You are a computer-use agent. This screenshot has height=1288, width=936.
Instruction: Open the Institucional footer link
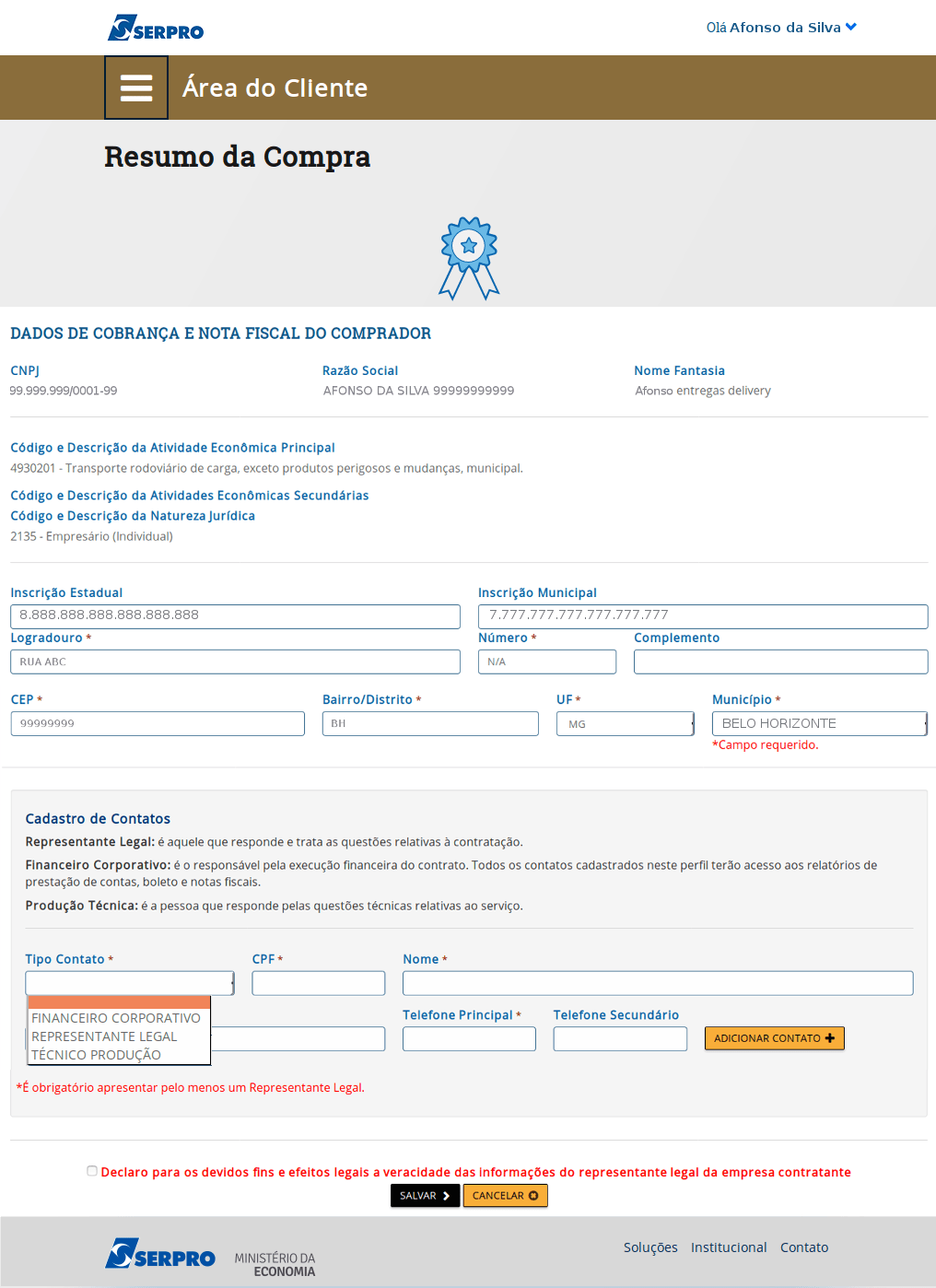point(729,1247)
